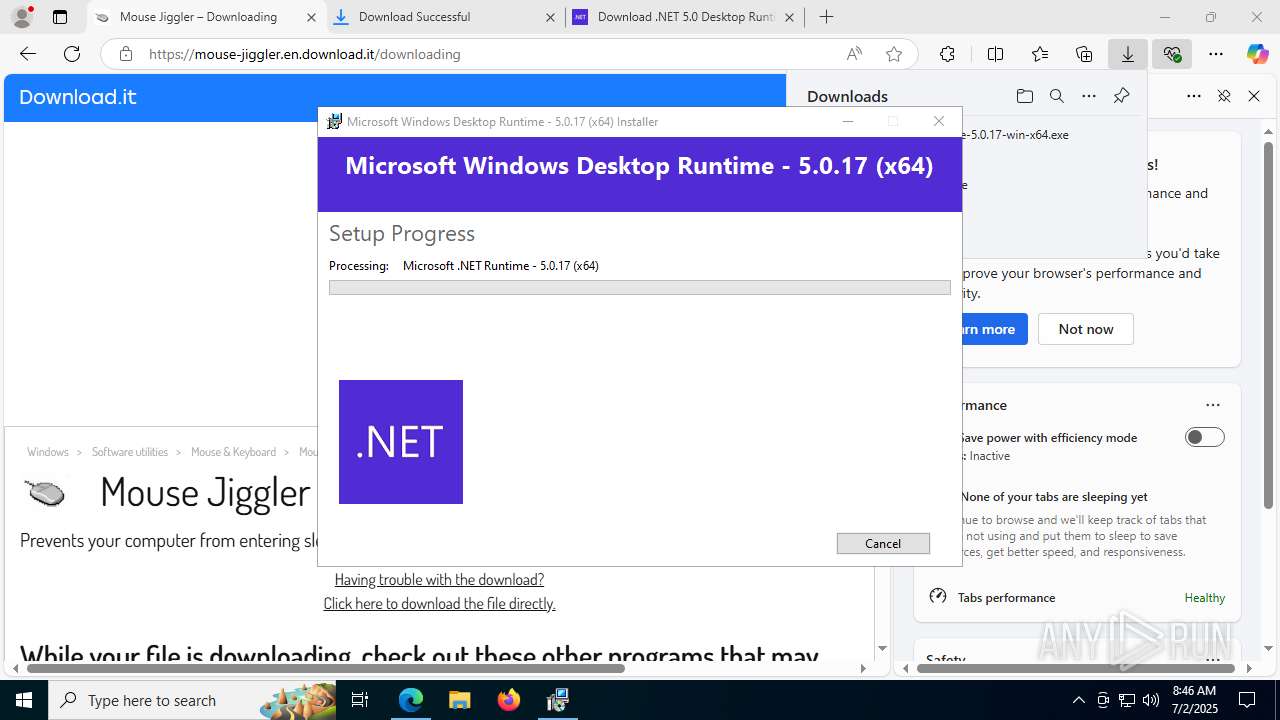Open Browser essentials more options

(x=1194, y=96)
